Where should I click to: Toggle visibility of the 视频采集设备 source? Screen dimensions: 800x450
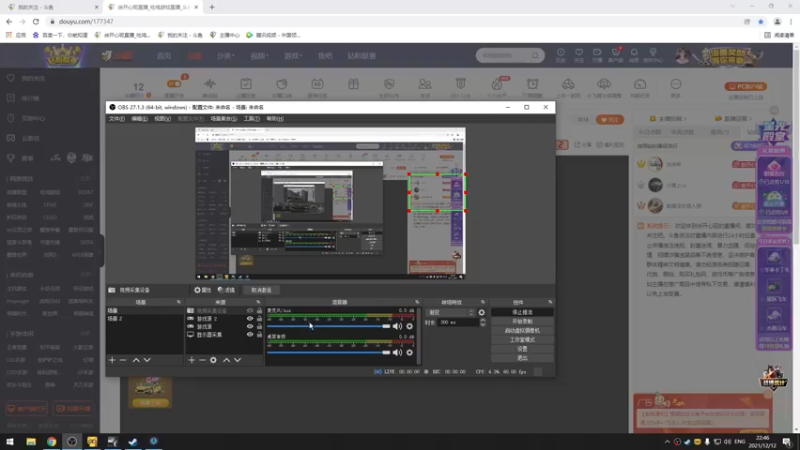250,311
